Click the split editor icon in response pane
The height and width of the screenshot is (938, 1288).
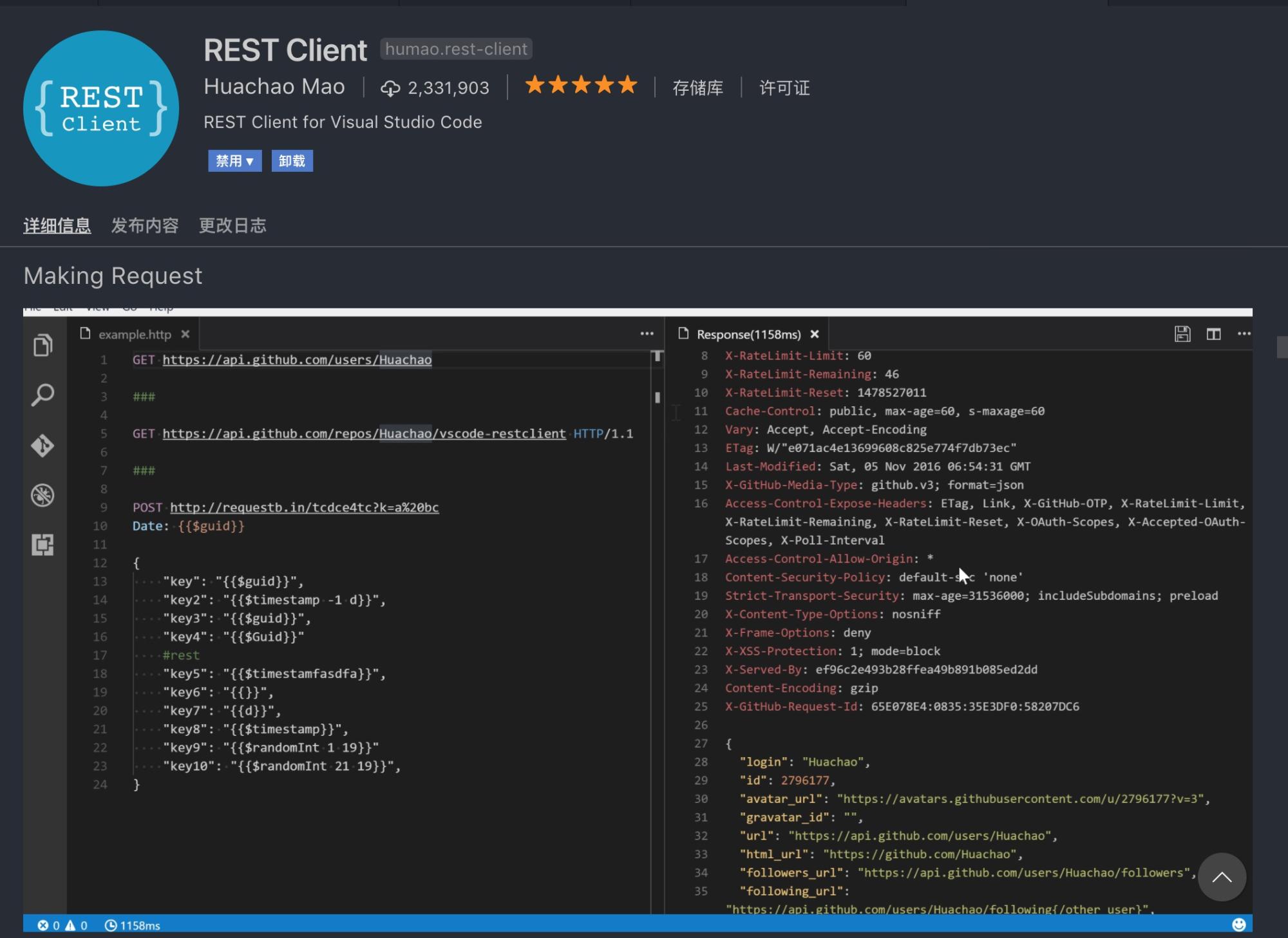coord(1213,334)
